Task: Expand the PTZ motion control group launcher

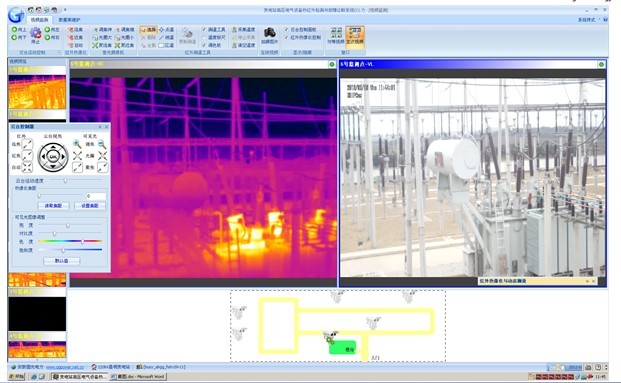Action: (59, 52)
